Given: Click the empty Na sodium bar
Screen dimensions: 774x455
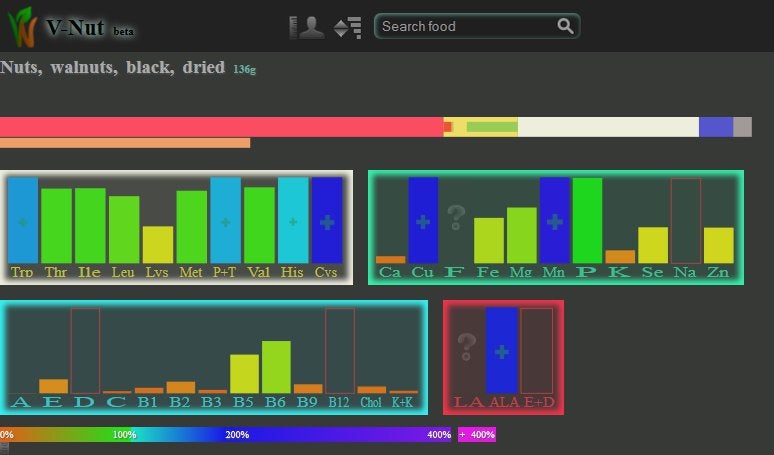Looking at the screenshot, I should pos(686,221).
